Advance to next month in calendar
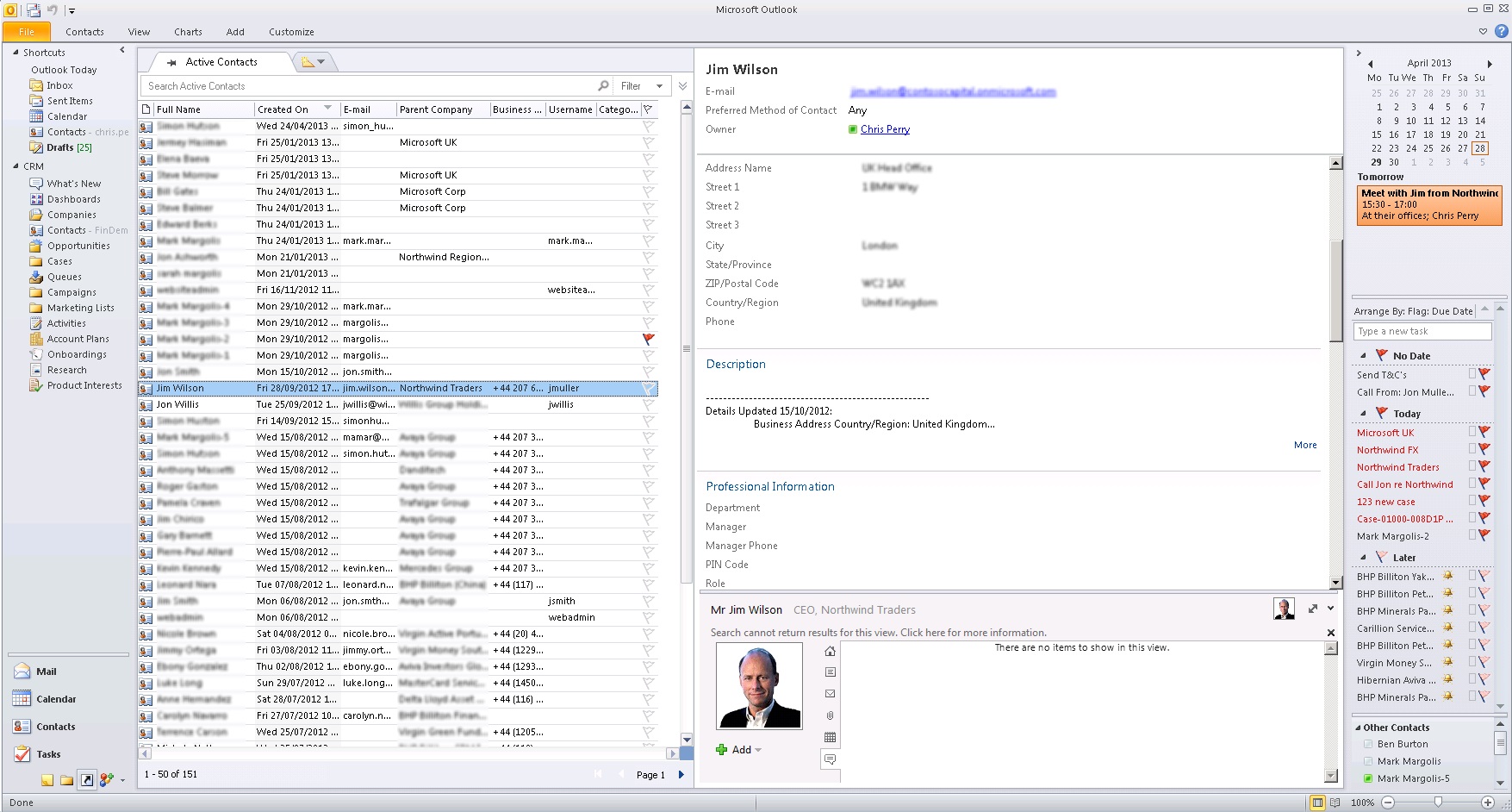Image resolution: width=1512 pixels, height=812 pixels. (x=1490, y=63)
